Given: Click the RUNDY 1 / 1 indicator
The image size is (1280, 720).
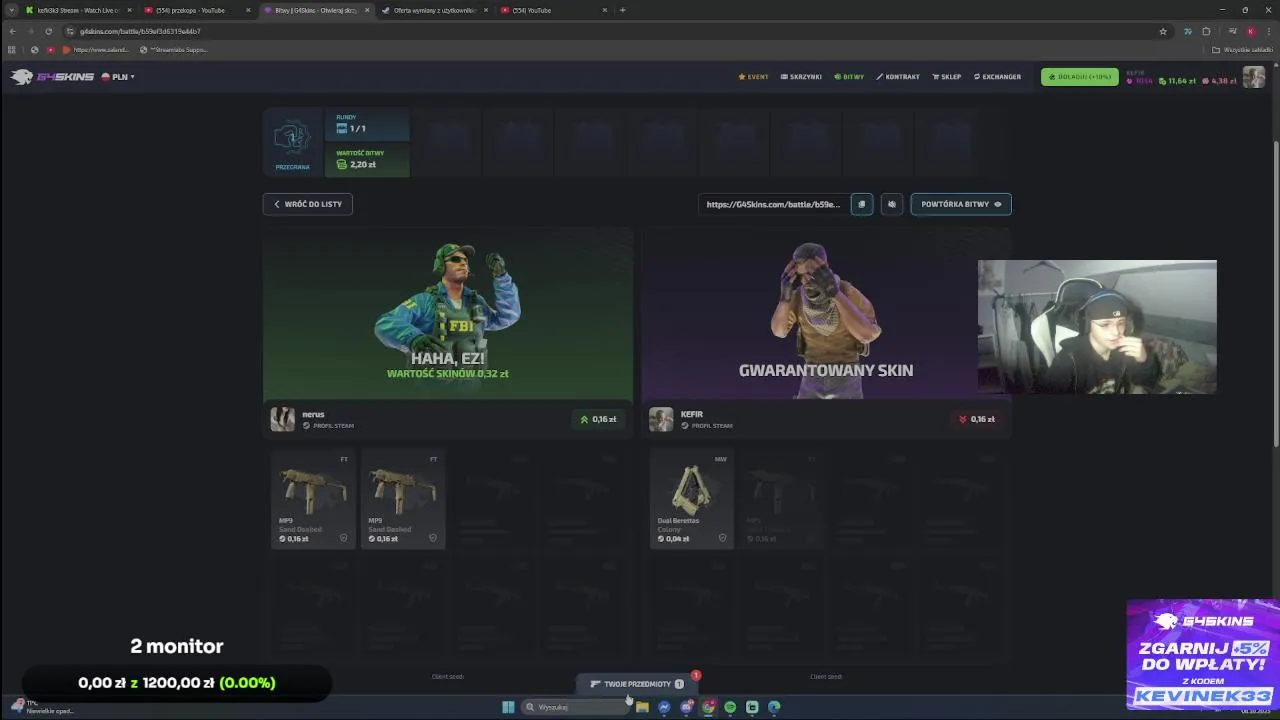Looking at the screenshot, I should pos(367,124).
